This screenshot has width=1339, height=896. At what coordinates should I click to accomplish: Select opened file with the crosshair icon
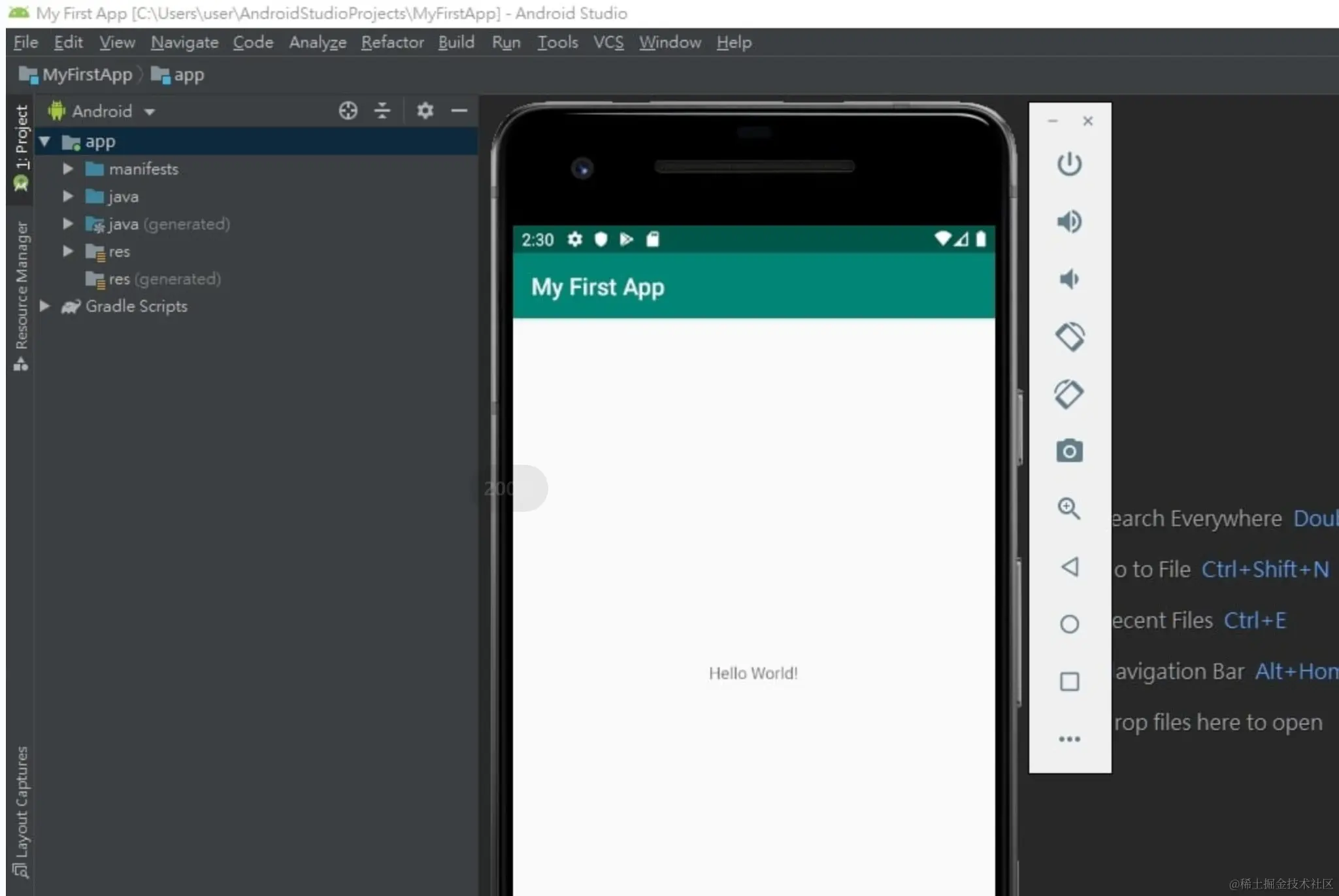348,110
